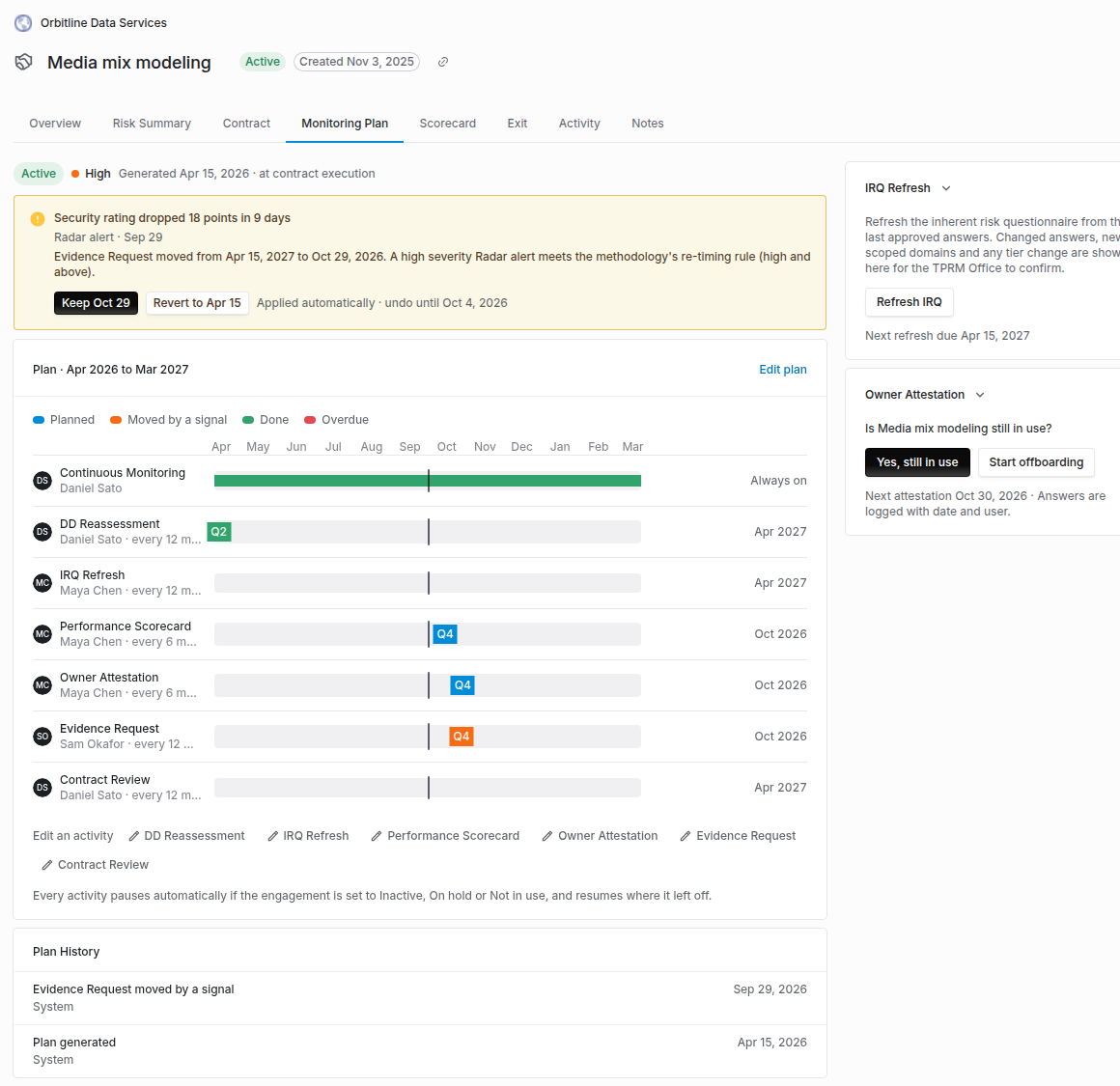The height and width of the screenshot is (1086, 1120).
Task: Open the Notes tab
Action: tap(647, 124)
